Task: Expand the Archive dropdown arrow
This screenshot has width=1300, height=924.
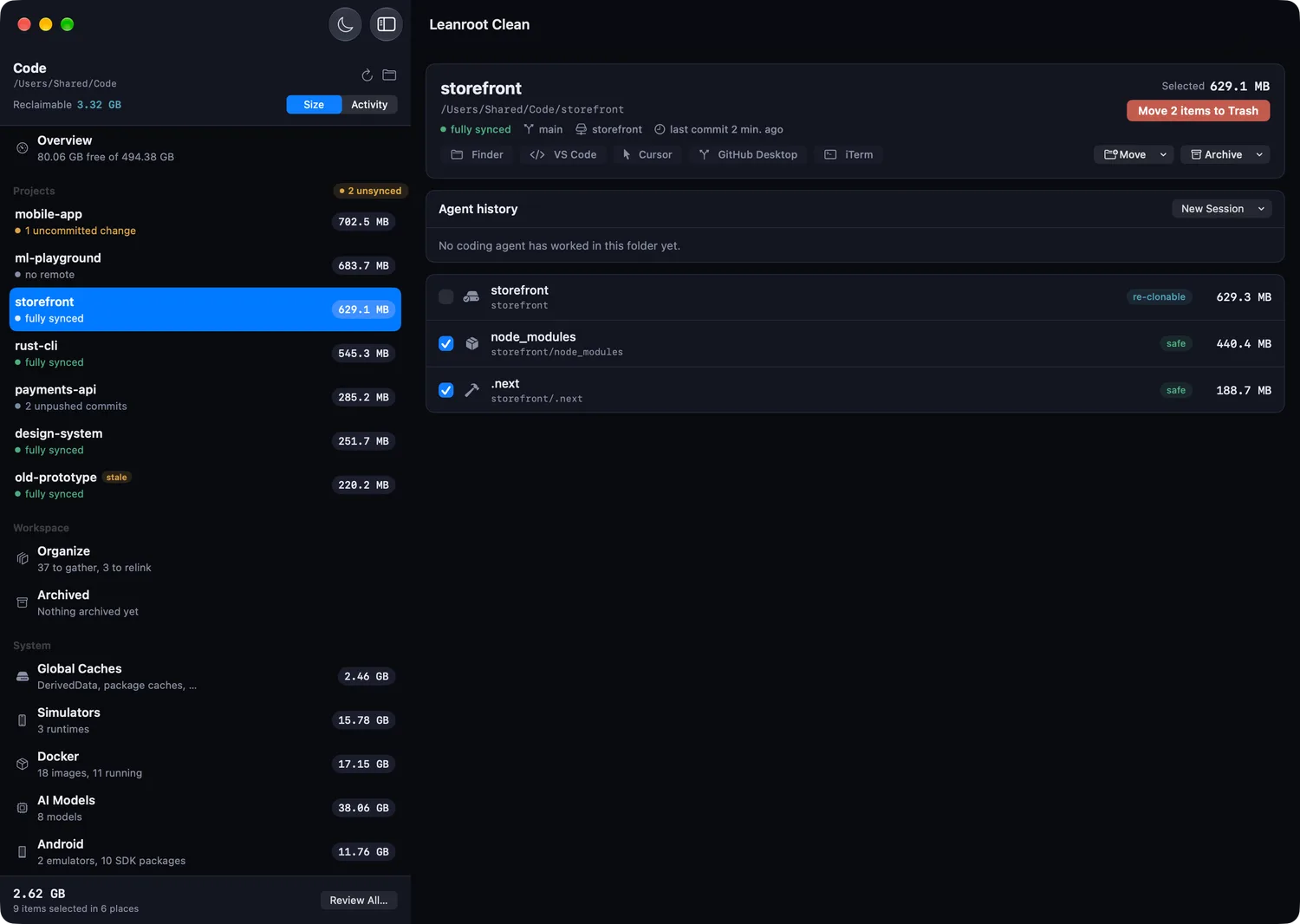Action: [x=1259, y=154]
